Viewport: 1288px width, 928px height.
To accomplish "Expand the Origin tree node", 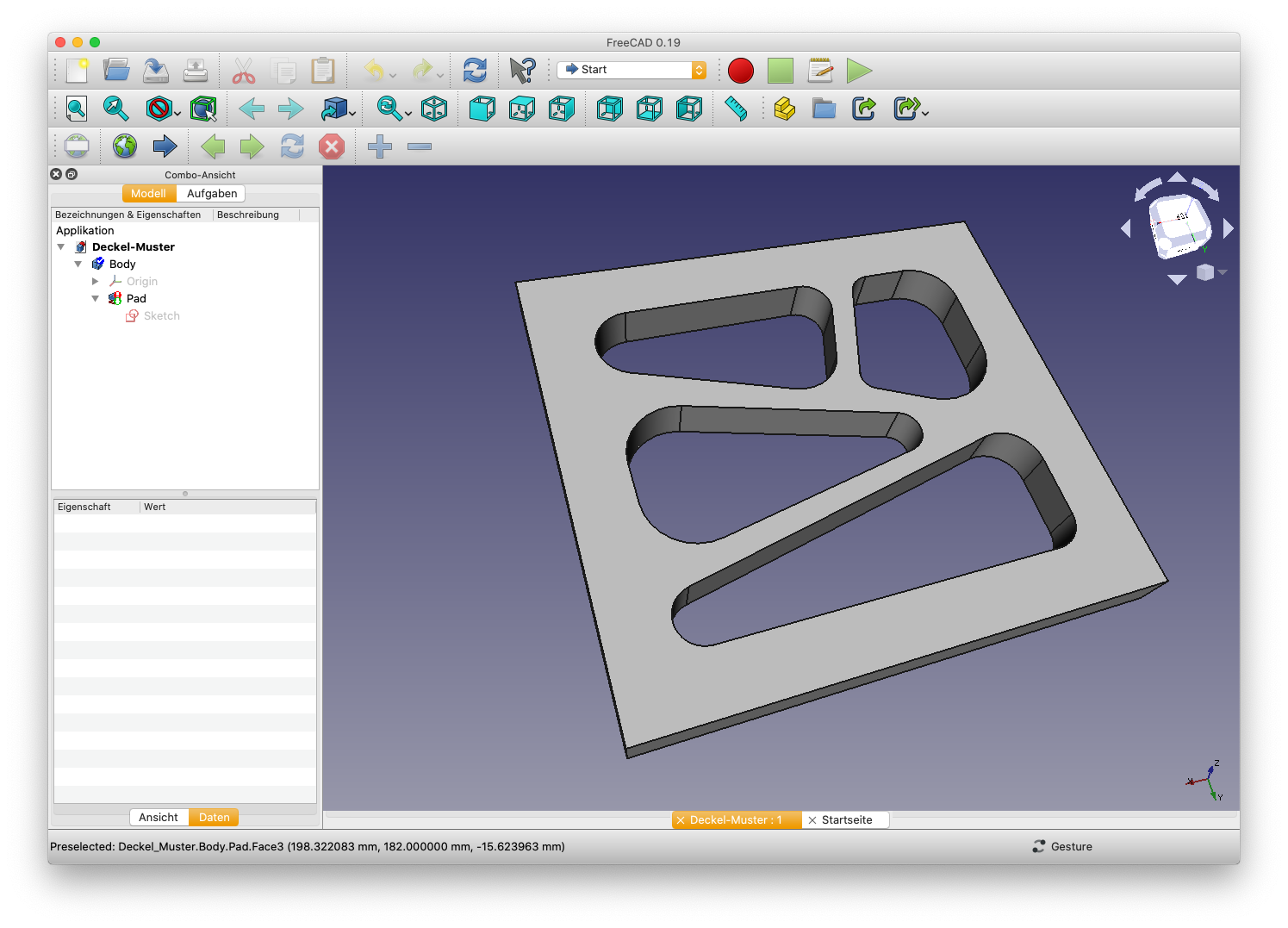I will [x=96, y=282].
